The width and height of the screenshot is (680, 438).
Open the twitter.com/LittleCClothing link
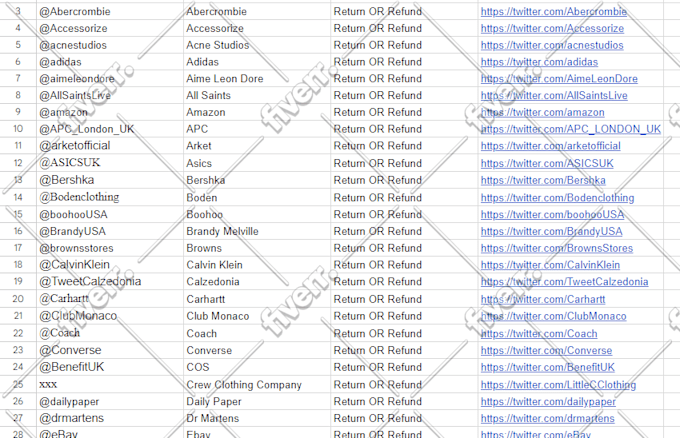tap(558, 385)
